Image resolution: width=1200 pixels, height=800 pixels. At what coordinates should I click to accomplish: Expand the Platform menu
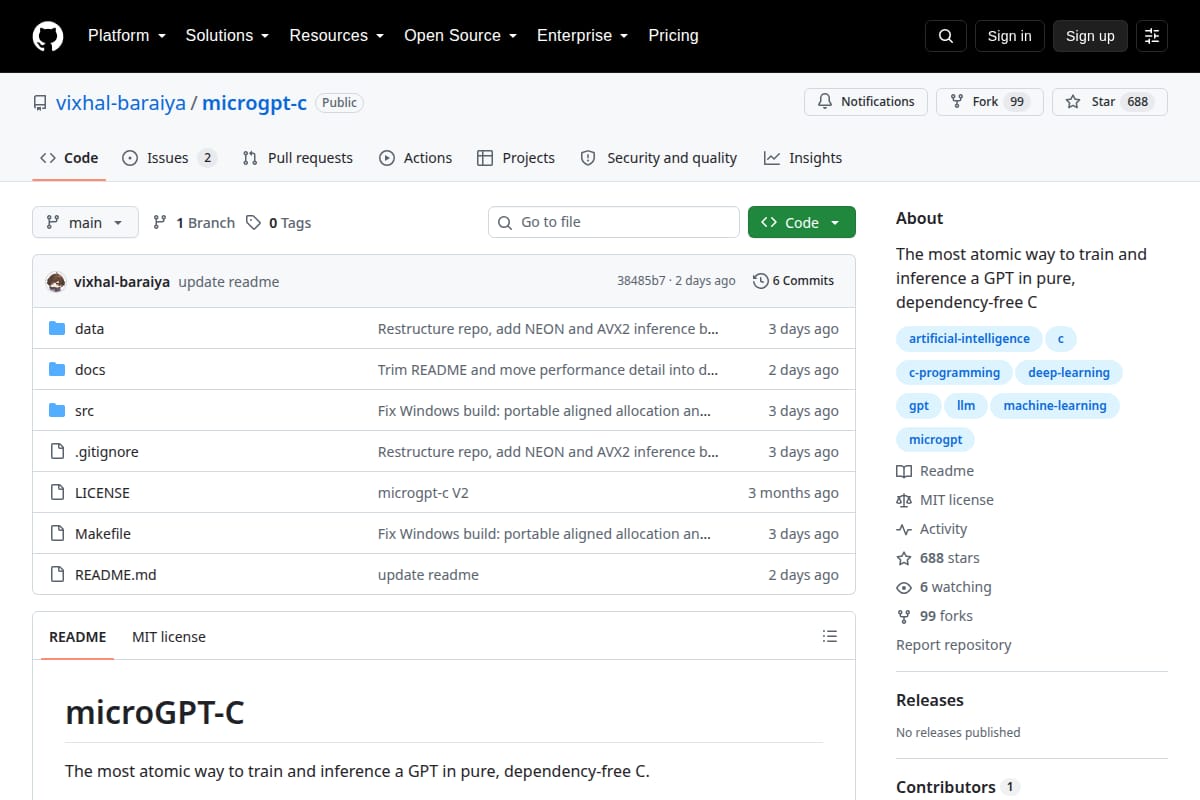127,36
